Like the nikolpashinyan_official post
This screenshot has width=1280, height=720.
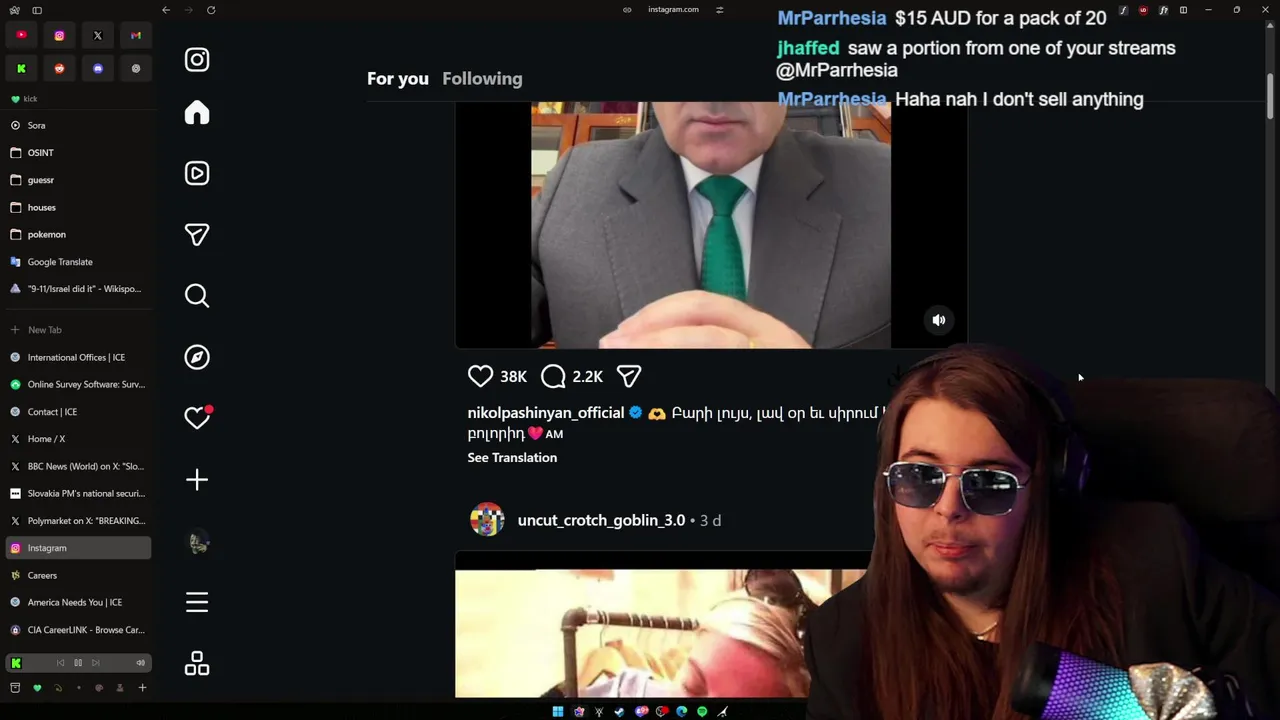click(480, 376)
